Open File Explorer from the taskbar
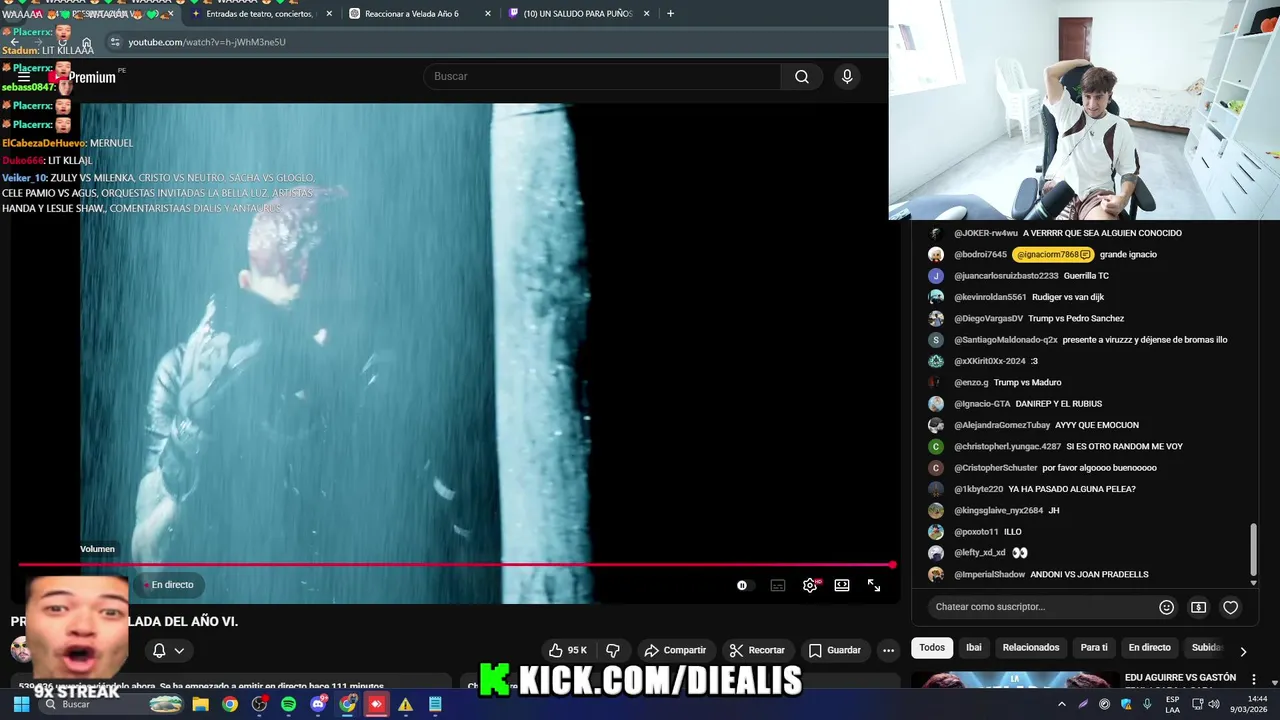1280x720 pixels. point(201,704)
